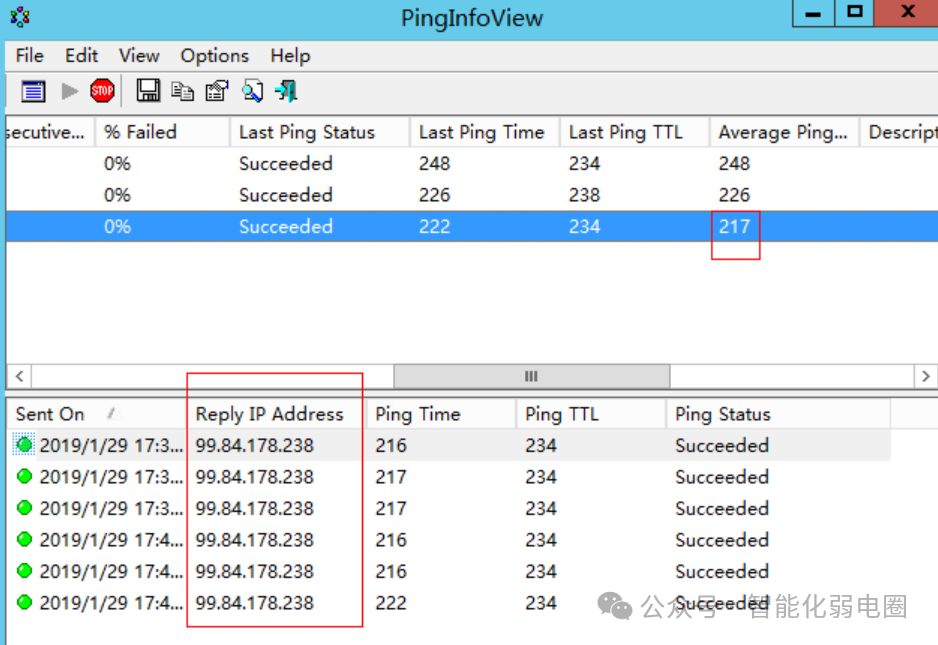The height and width of the screenshot is (645, 938).
Task: Sort by the Last Ping Status column header
Action: click(x=320, y=132)
